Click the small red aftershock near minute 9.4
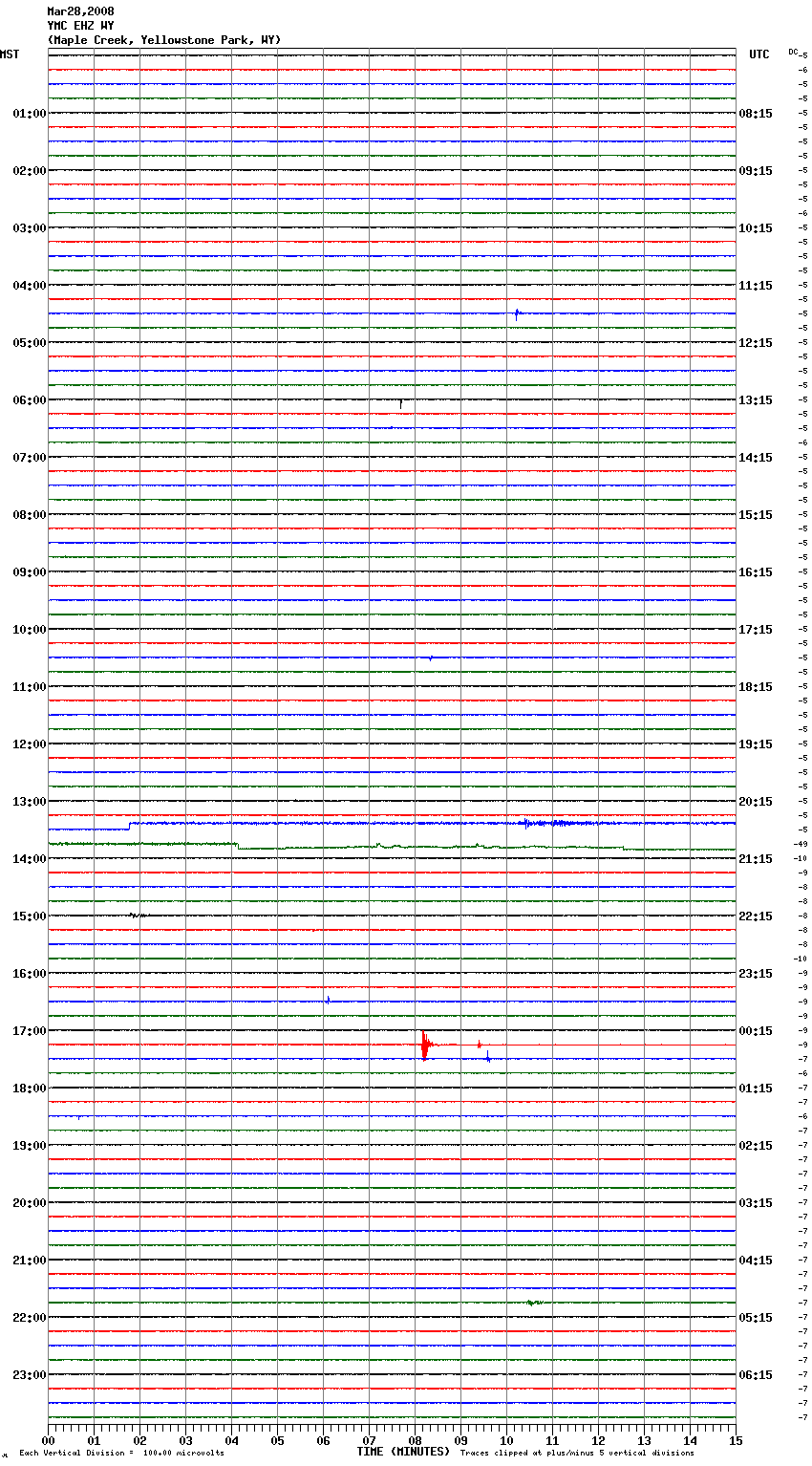The height and width of the screenshot is (1466, 812). [x=480, y=1045]
